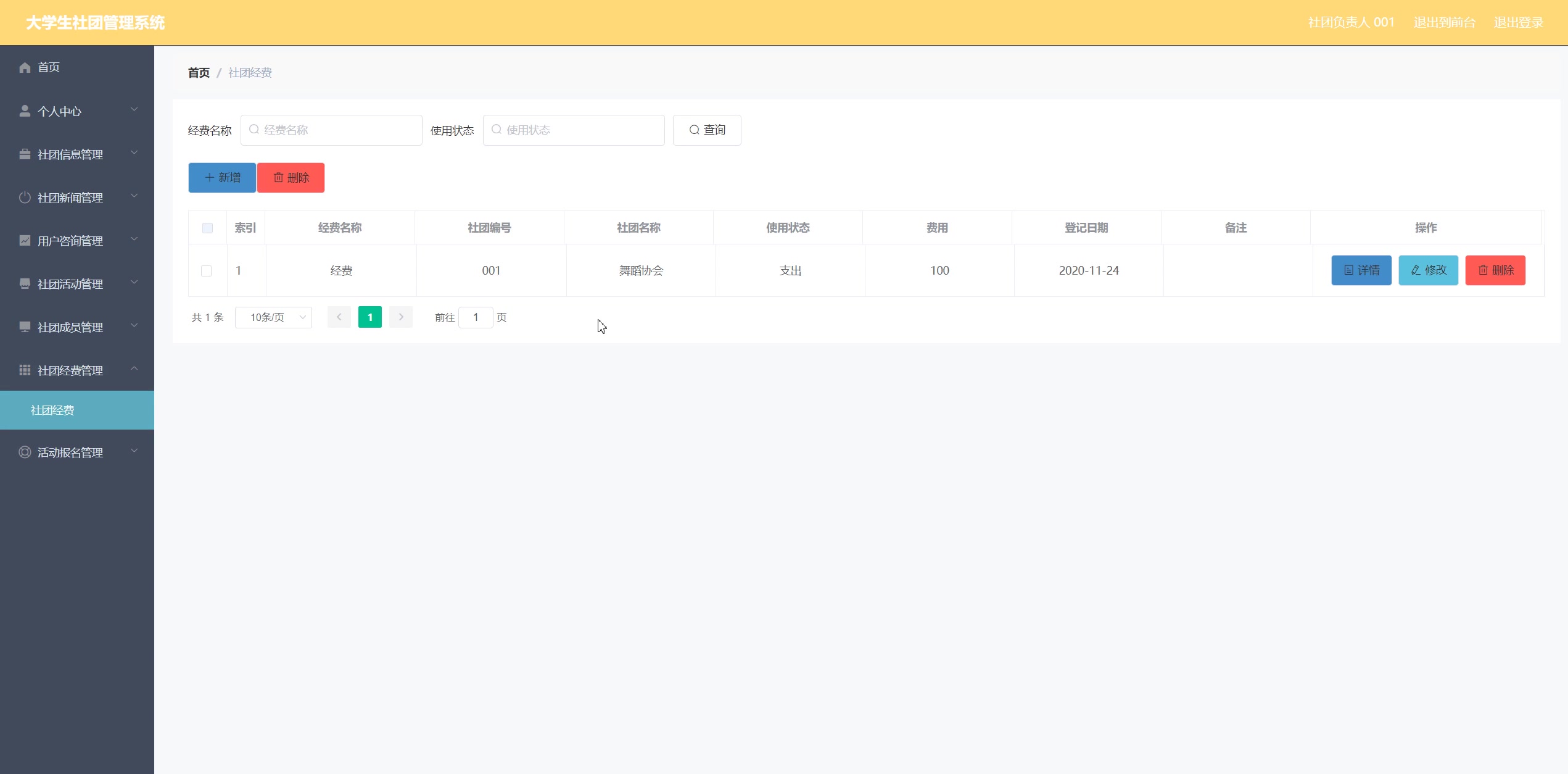Viewport: 1568px width, 774px height.
Task: Select the 社团经费 submenu item
Action: 52,410
